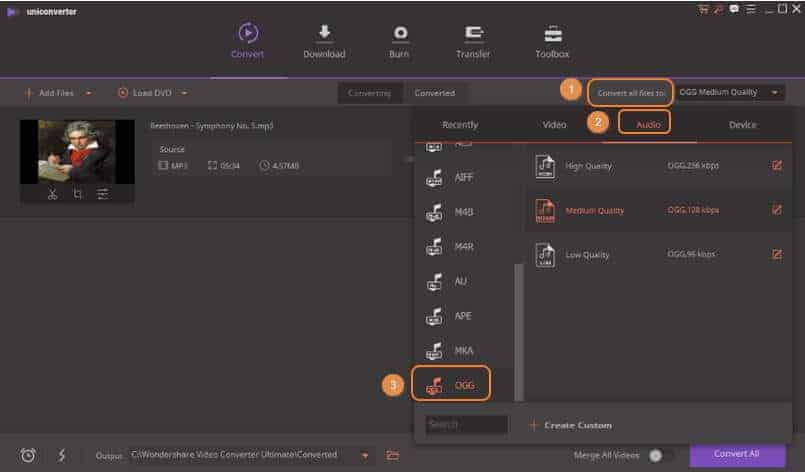Click the Beethoven video thumbnail
This screenshot has width=805, height=472.
point(77,152)
